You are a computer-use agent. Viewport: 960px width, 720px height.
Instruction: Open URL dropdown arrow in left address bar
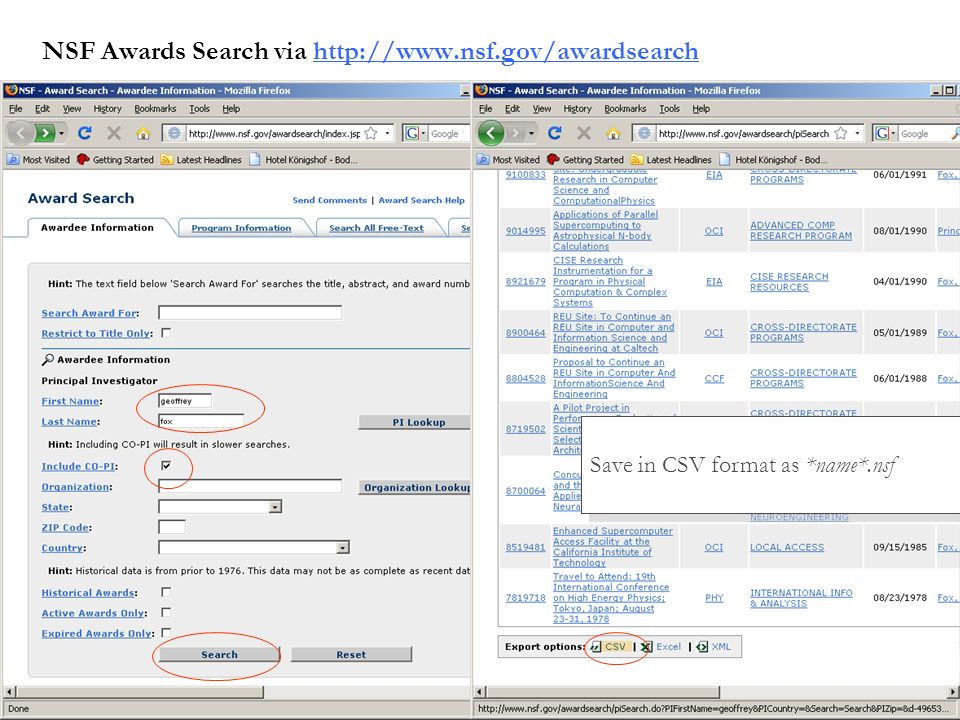387,133
